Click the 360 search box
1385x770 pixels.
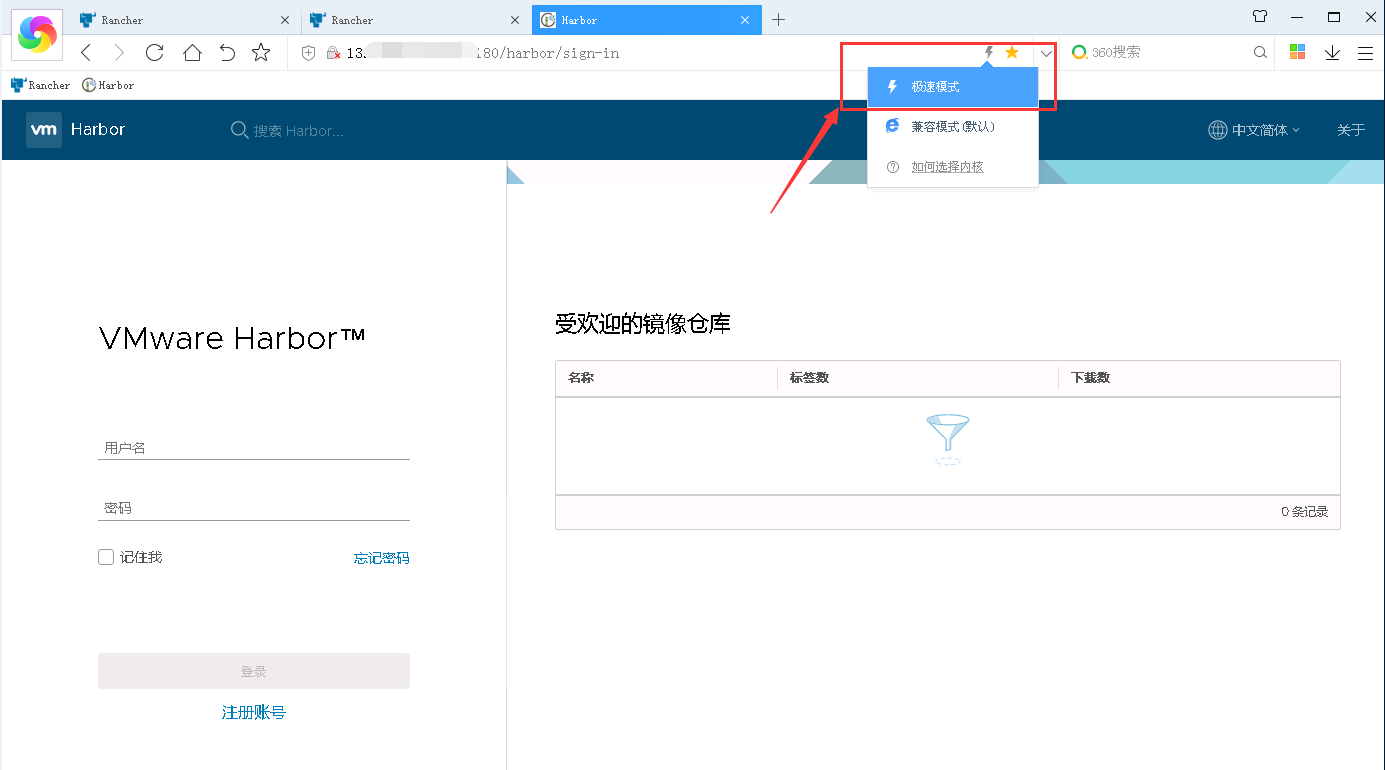[1168, 52]
